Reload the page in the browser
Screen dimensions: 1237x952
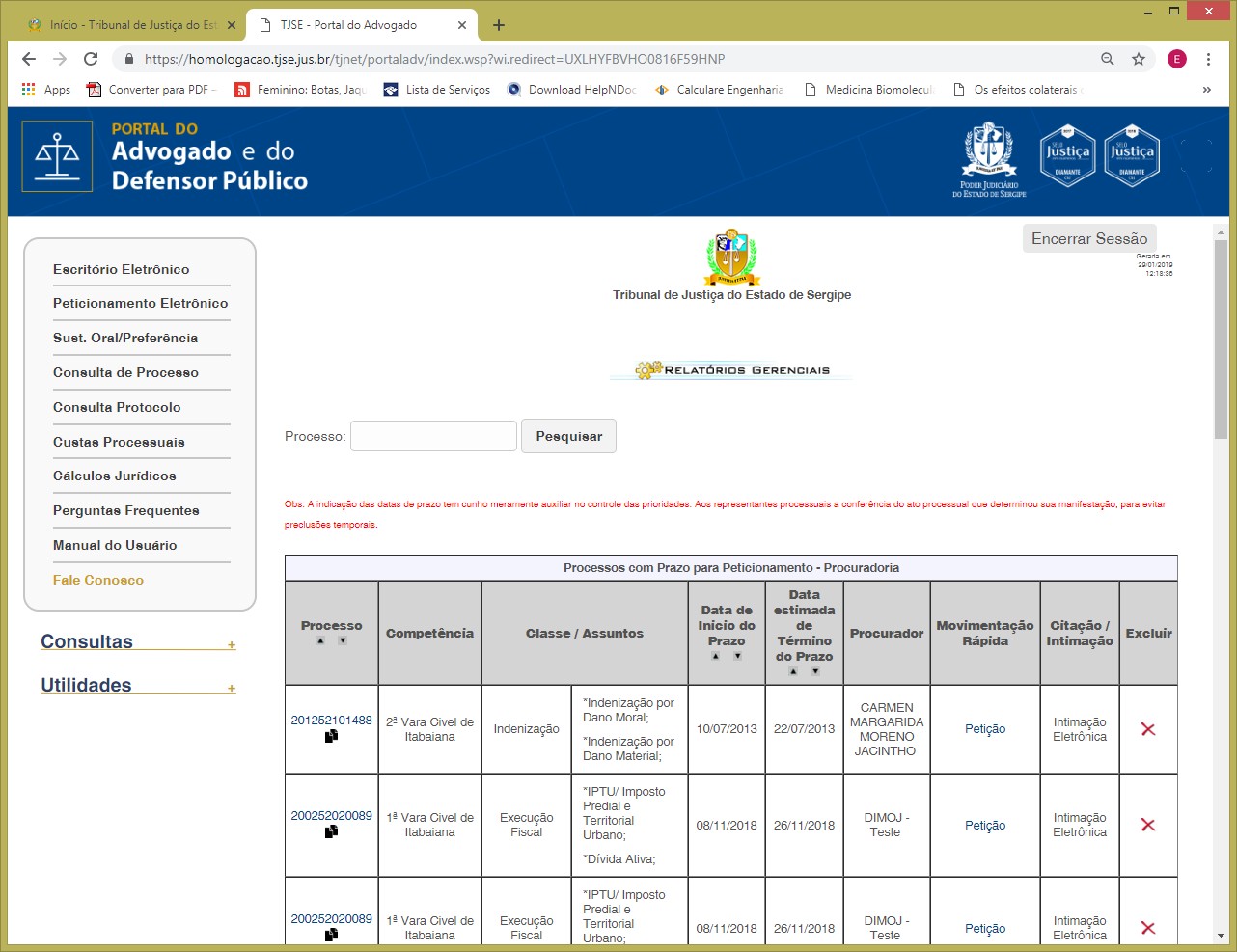click(x=91, y=59)
